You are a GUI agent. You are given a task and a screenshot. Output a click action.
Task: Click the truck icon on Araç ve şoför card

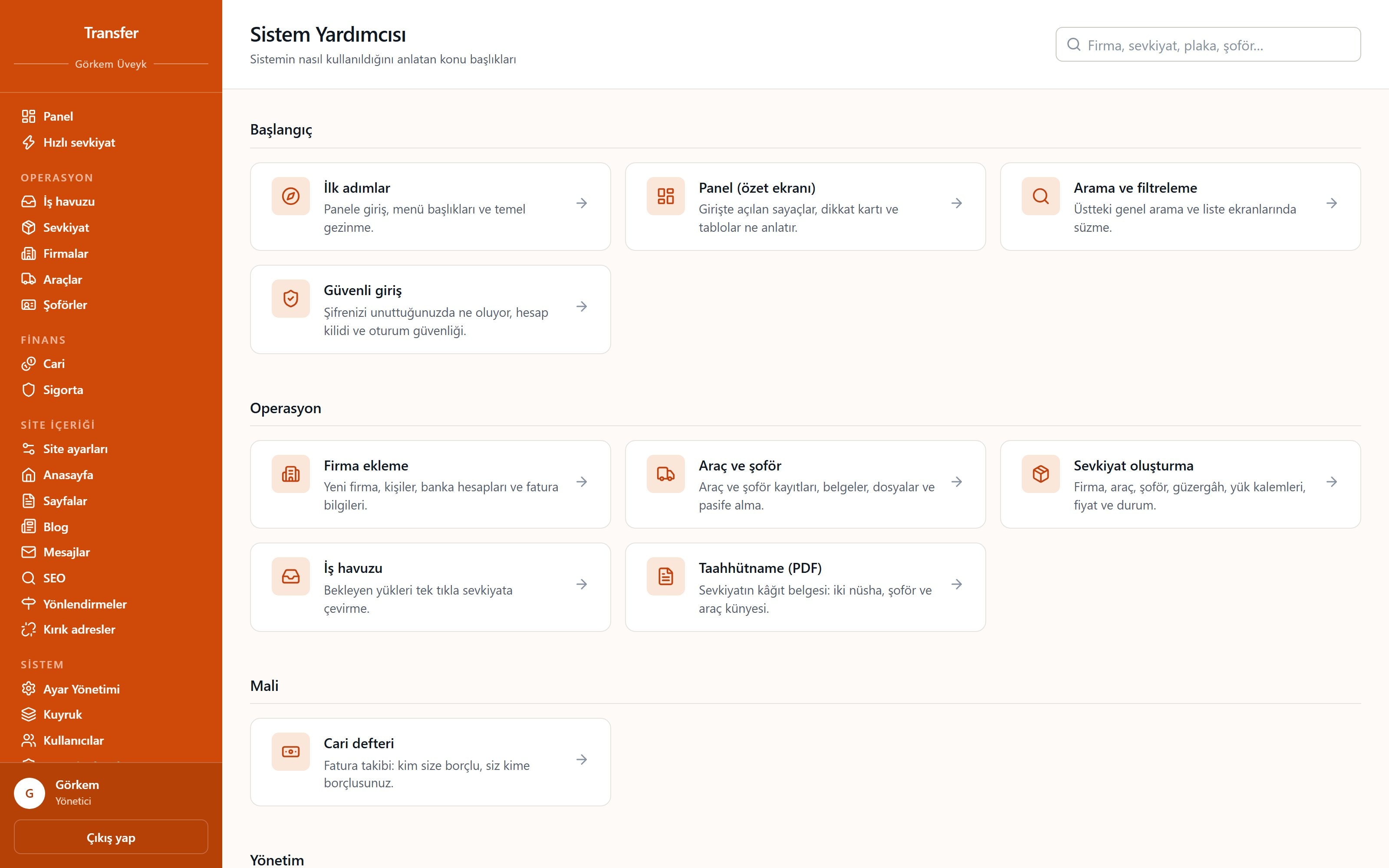[x=665, y=474]
